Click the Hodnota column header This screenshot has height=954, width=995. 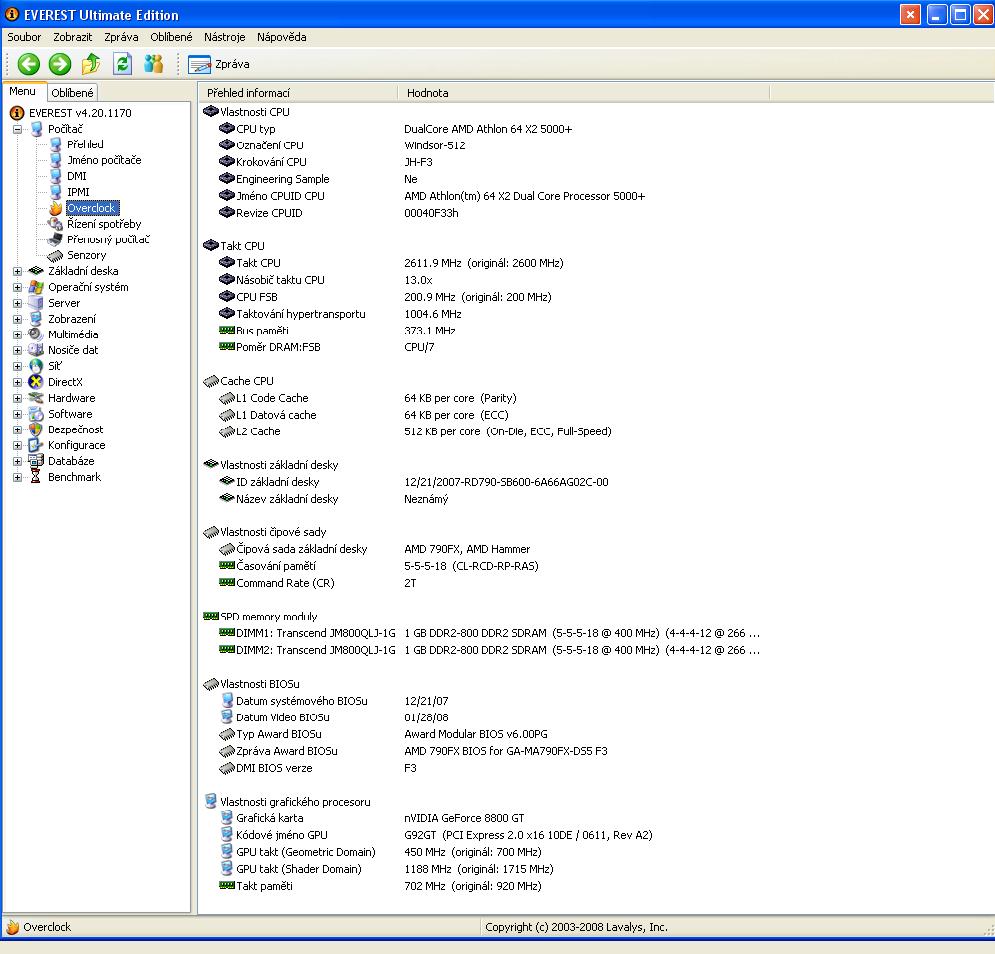pyautogui.click(x=428, y=93)
